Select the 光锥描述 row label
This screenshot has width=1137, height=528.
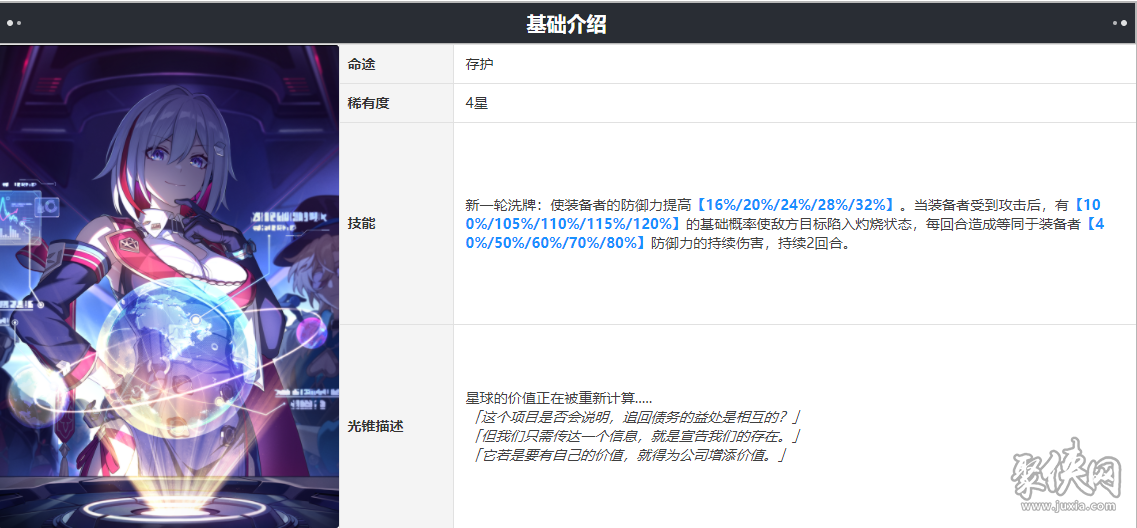pos(376,426)
